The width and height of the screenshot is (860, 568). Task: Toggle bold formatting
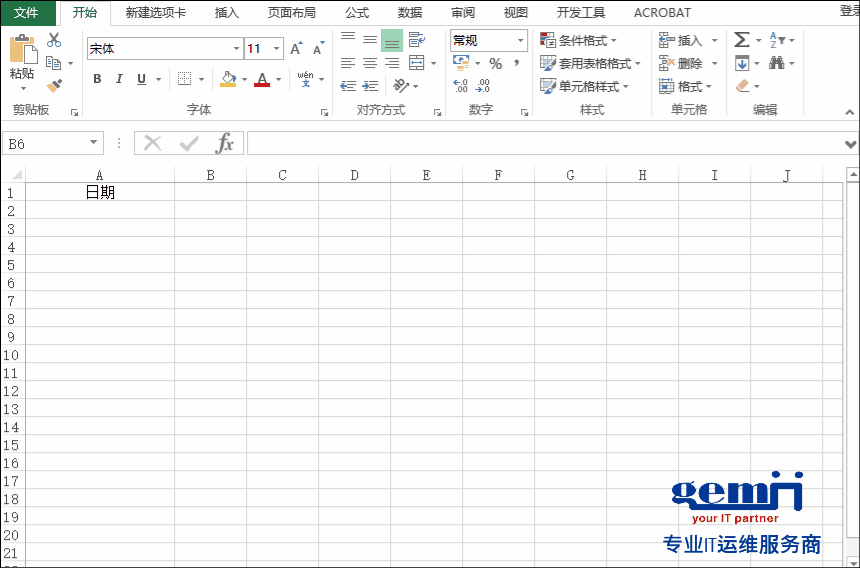[97, 79]
